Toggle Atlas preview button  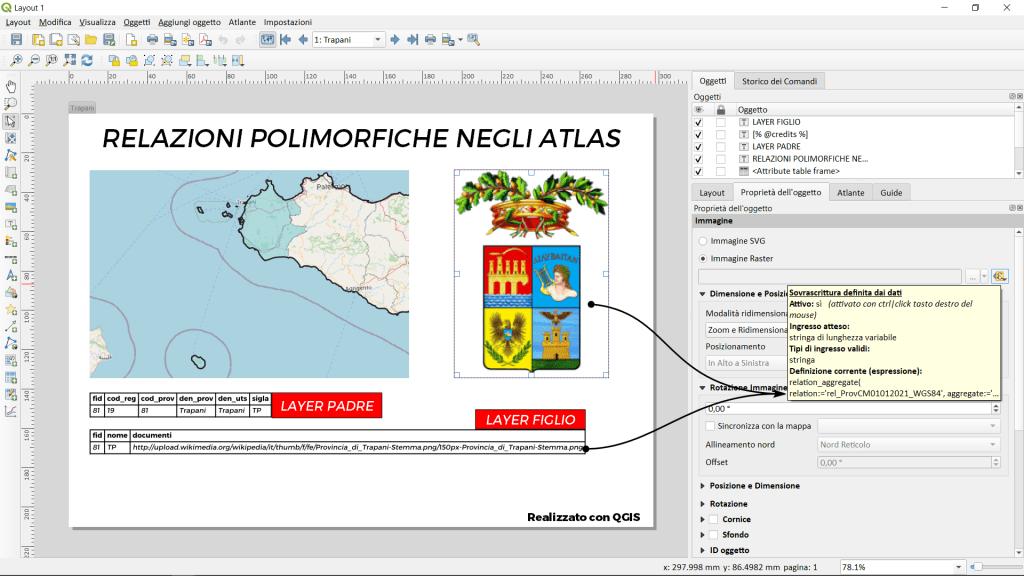tap(267, 40)
